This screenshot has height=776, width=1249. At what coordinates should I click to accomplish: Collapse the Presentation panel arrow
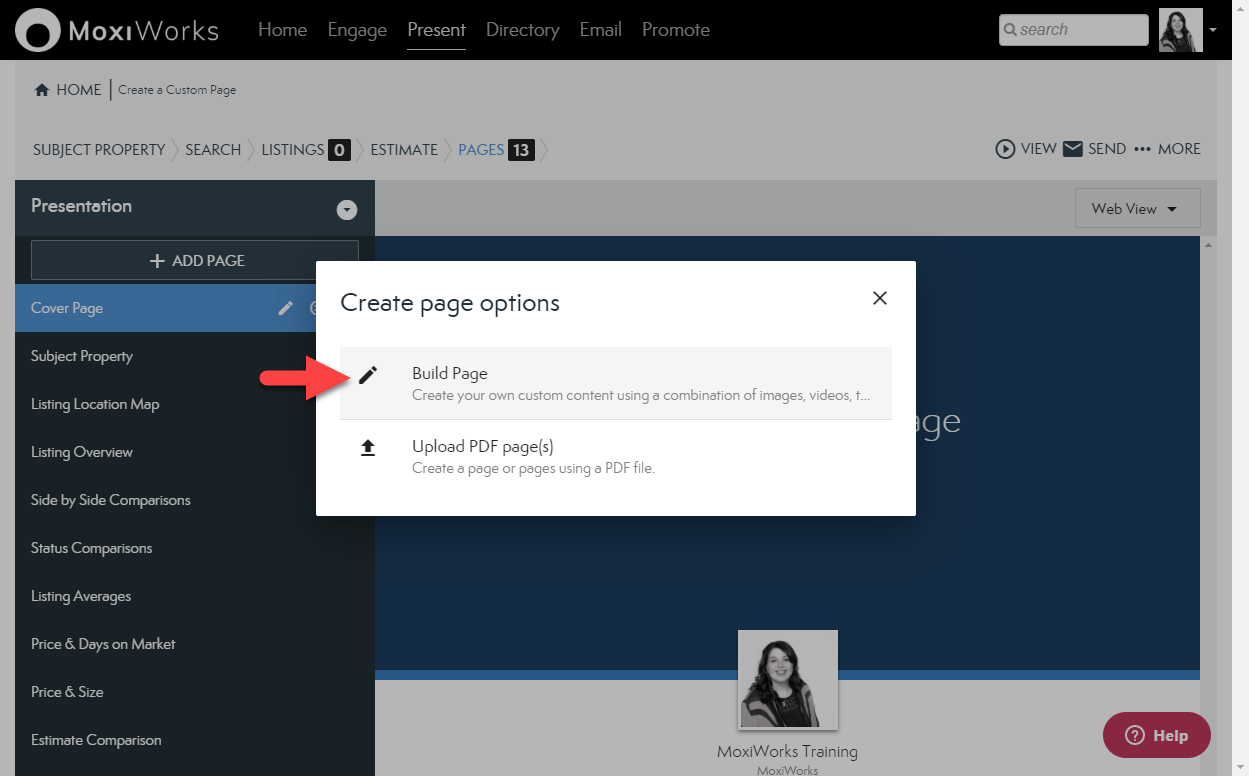pos(347,210)
